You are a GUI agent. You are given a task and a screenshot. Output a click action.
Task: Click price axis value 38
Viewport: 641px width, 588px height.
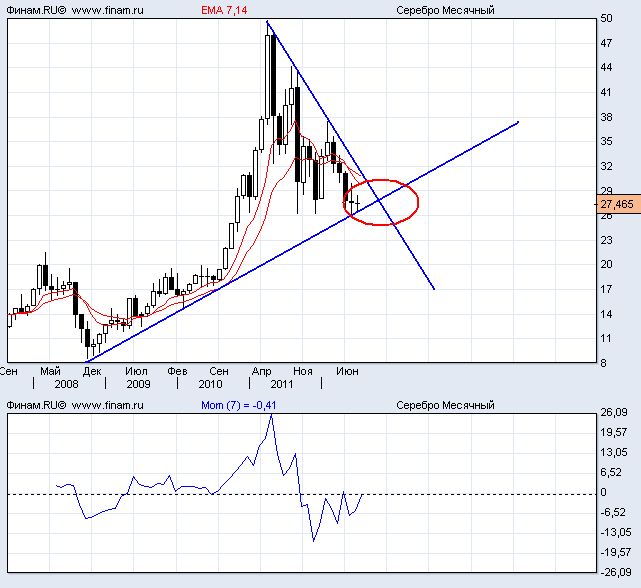tap(606, 117)
